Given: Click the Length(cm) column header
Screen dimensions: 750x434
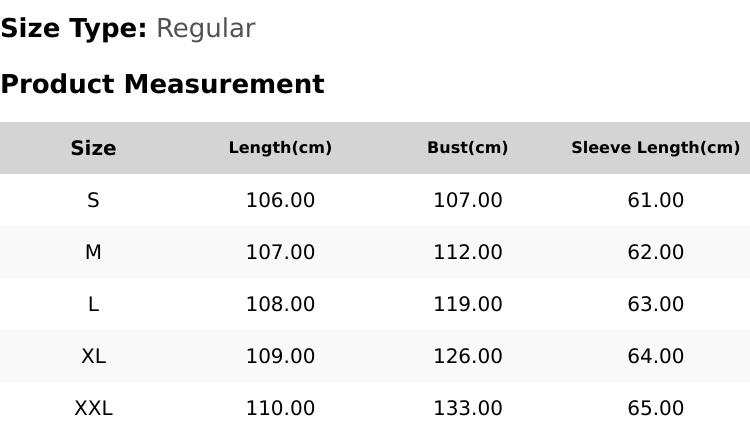Looking at the screenshot, I should pos(280,147).
